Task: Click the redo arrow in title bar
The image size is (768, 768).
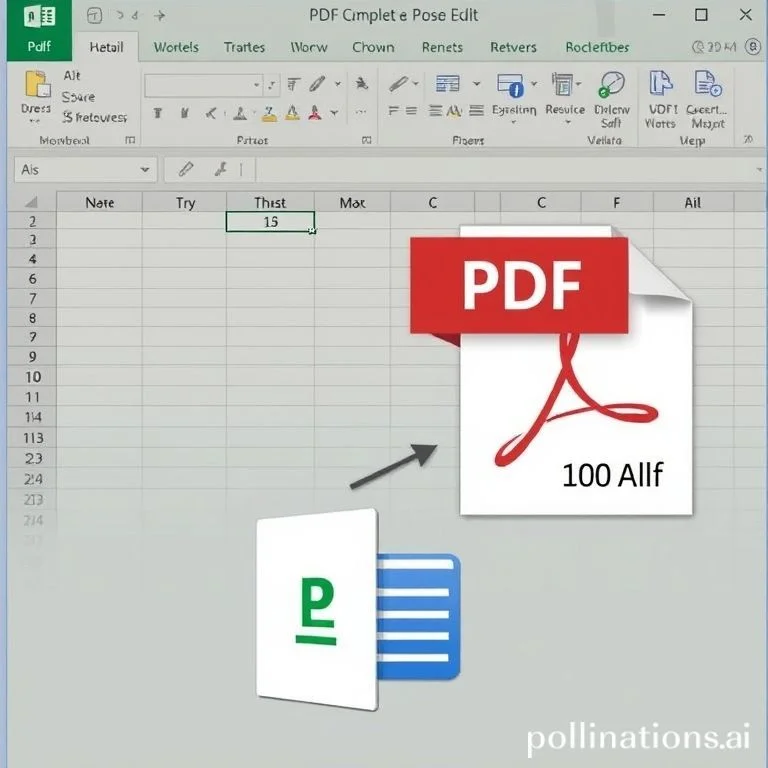Action: [x=160, y=16]
